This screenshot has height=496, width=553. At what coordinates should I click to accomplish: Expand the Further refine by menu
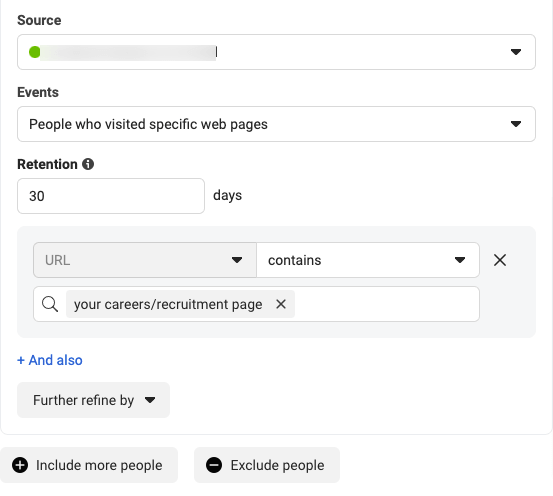[x=93, y=400]
